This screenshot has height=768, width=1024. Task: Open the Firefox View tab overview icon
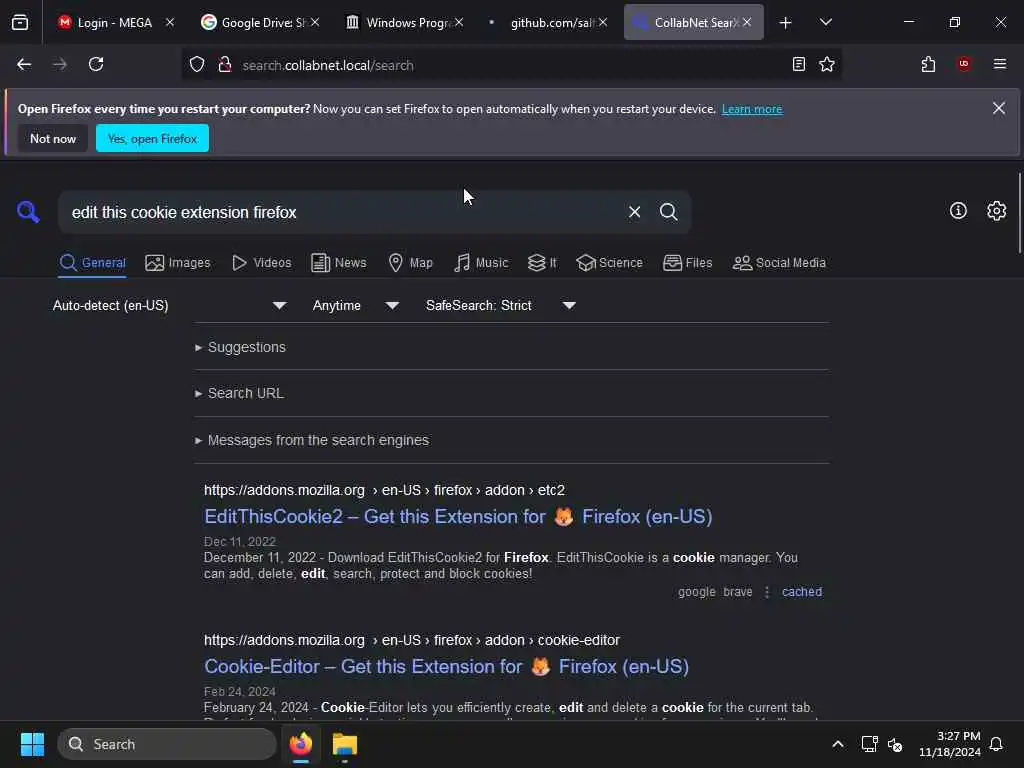[x=20, y=23]
